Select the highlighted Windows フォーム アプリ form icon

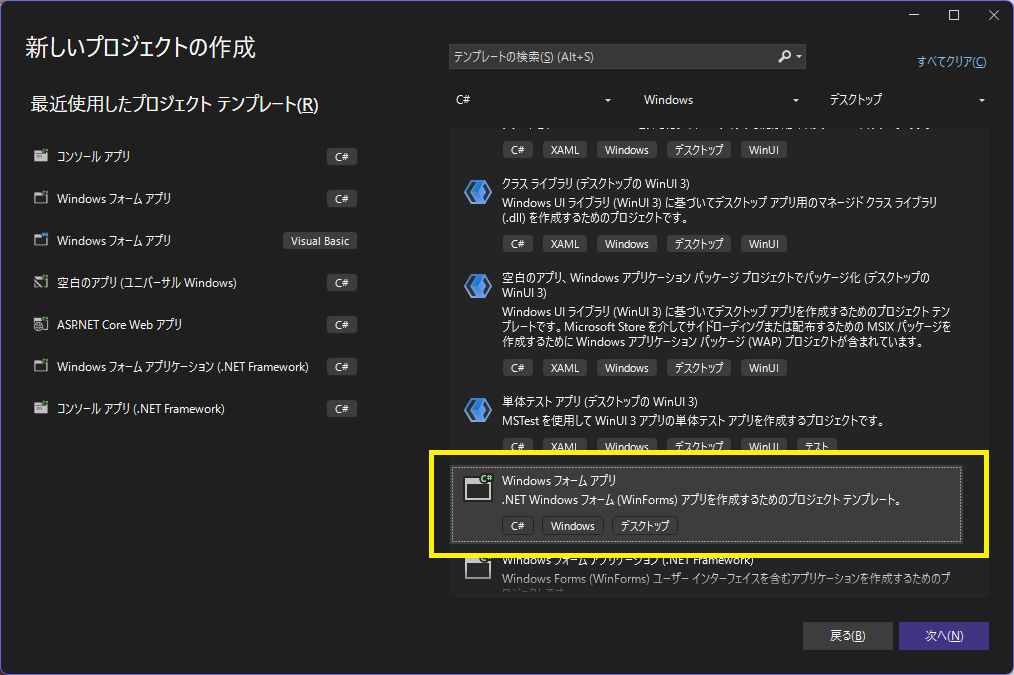point(477,488)
